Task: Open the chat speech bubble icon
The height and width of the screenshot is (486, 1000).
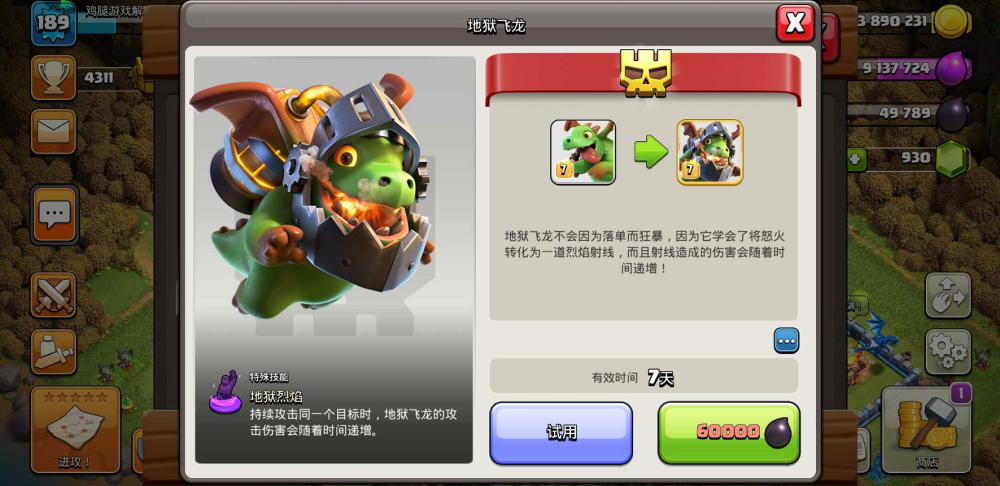Action: click(x=54, y=215)
